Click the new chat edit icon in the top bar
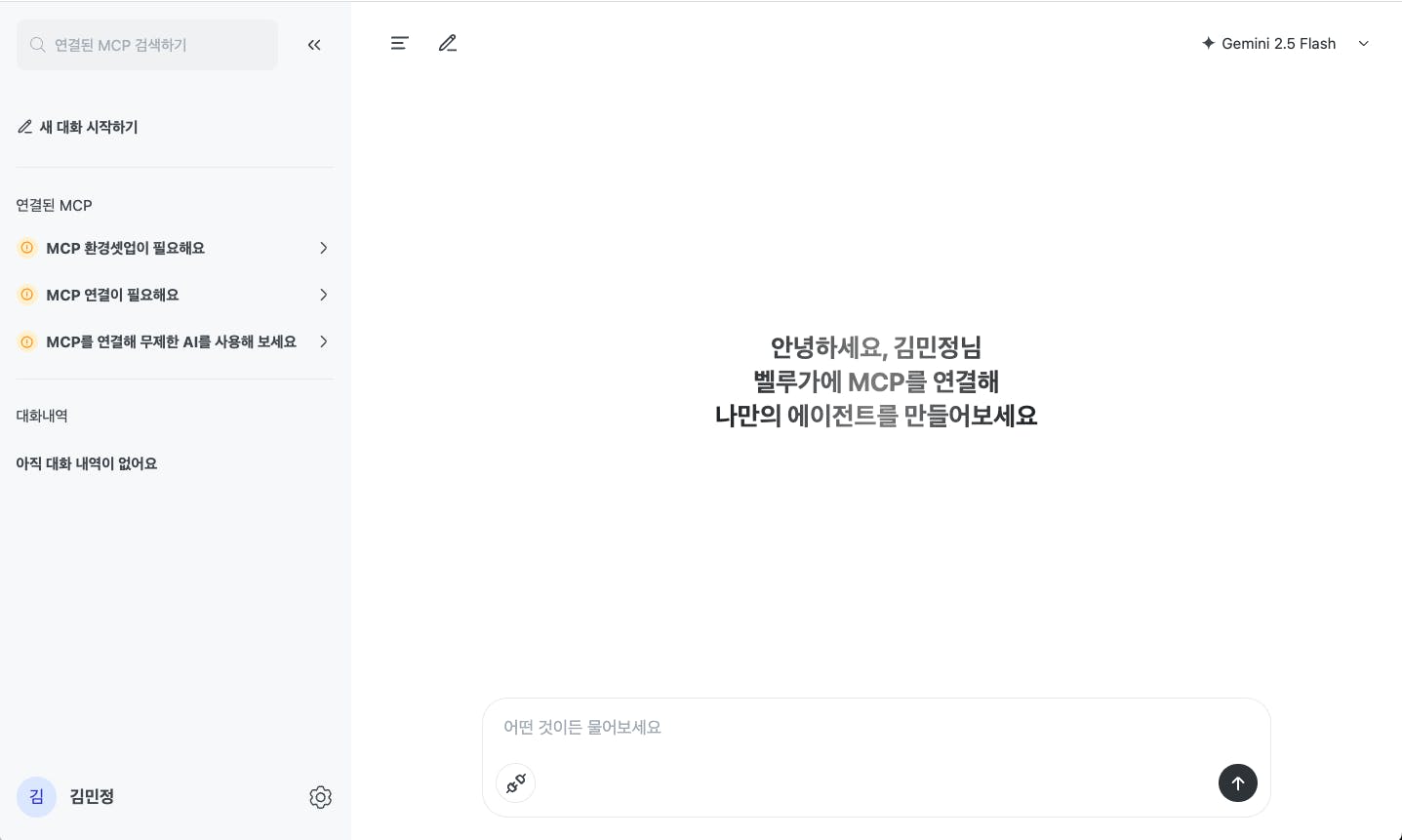Viewport: 1402px width, 840px height. click(448, 43)
